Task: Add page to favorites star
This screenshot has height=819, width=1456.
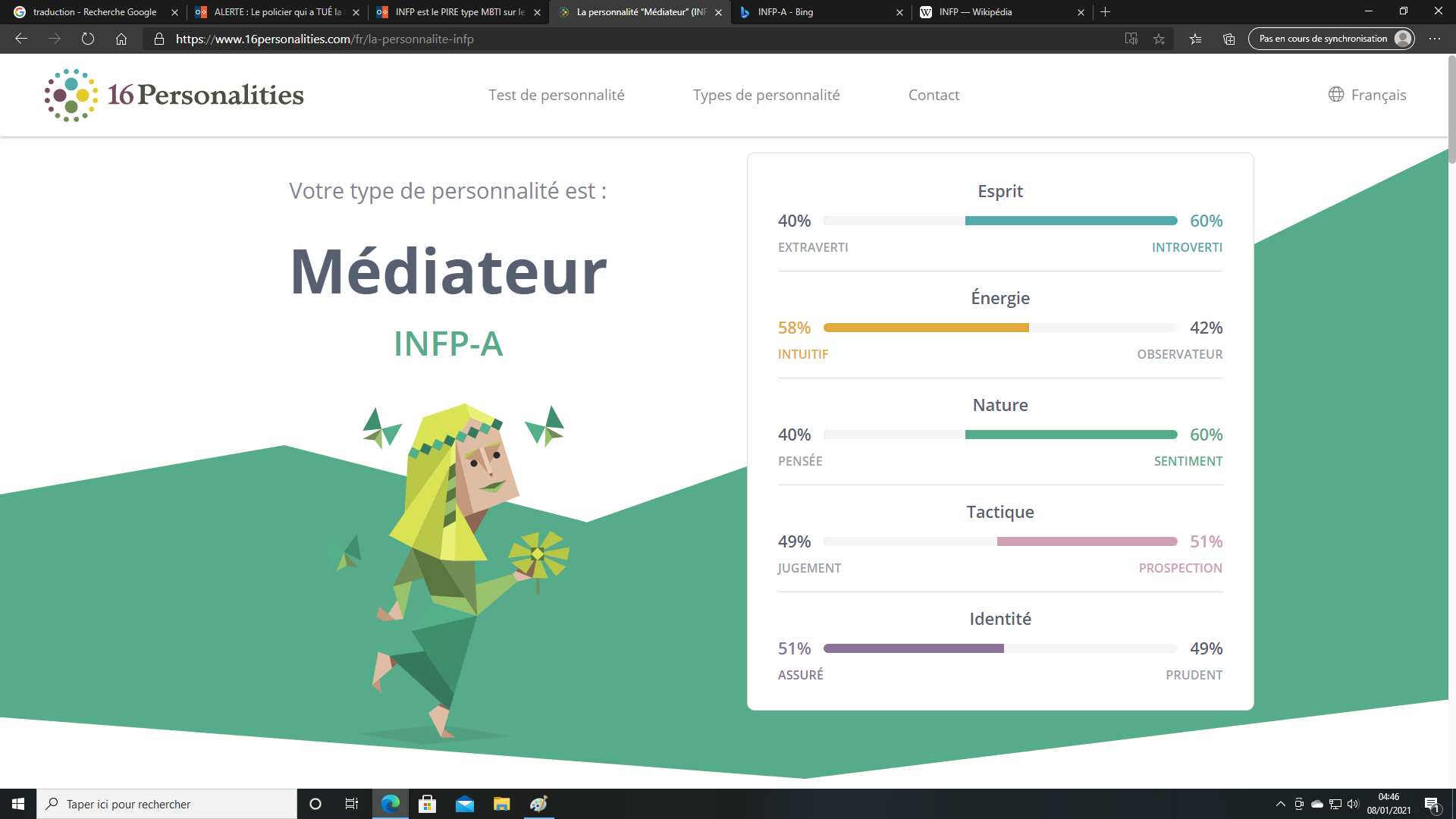Action: coord(1159,39)
